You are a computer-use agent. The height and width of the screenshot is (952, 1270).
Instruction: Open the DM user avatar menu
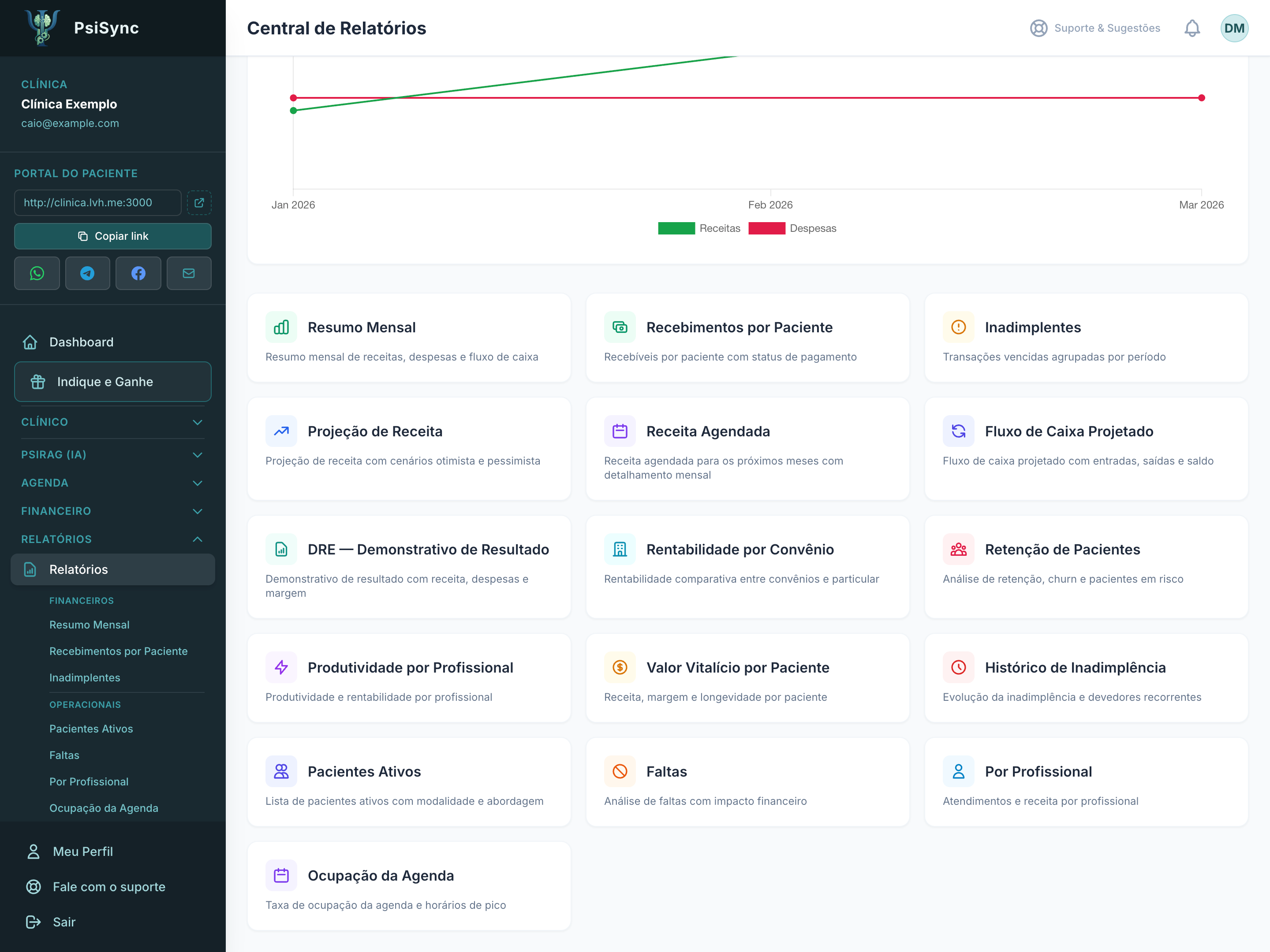pyautogui.click(x=1234, y=28)
